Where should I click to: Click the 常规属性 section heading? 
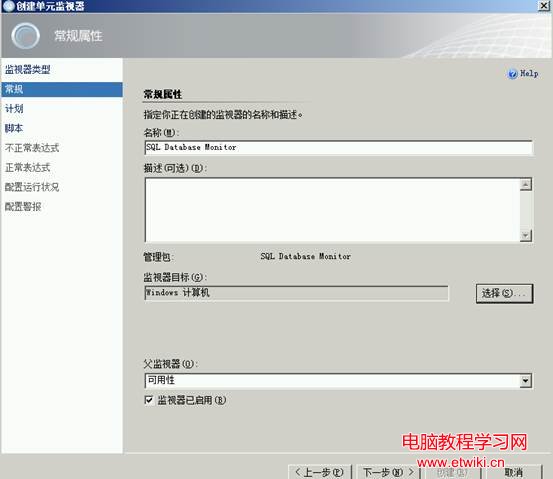[163, 94]
